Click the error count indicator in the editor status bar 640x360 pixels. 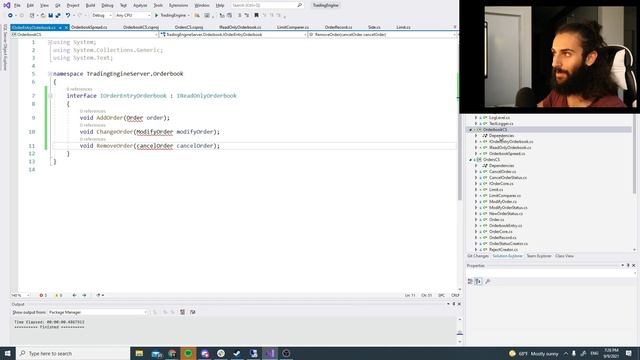pyautogui.click(x=43, y=295)
